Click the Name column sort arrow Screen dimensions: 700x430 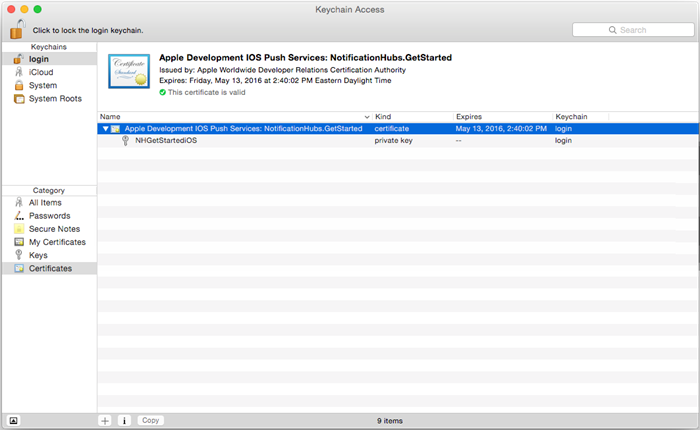(367, 117)
